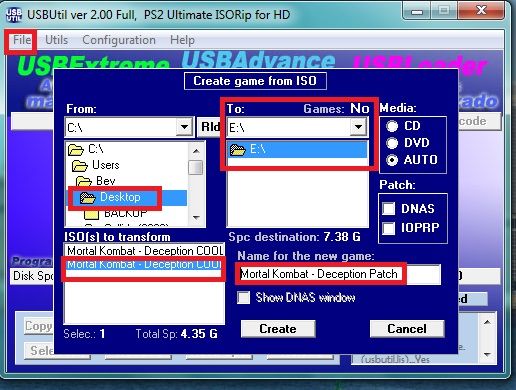
Task: Select the CD media radio button
Action: 392,126
